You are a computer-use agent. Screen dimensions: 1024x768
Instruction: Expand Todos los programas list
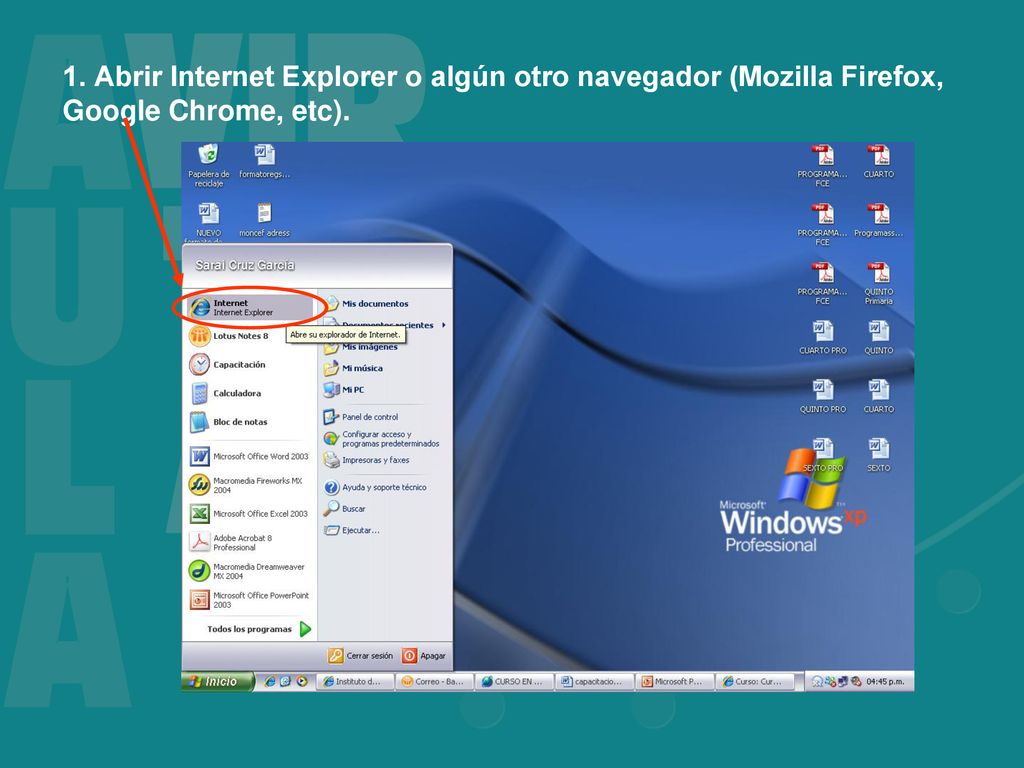(259, 630)
